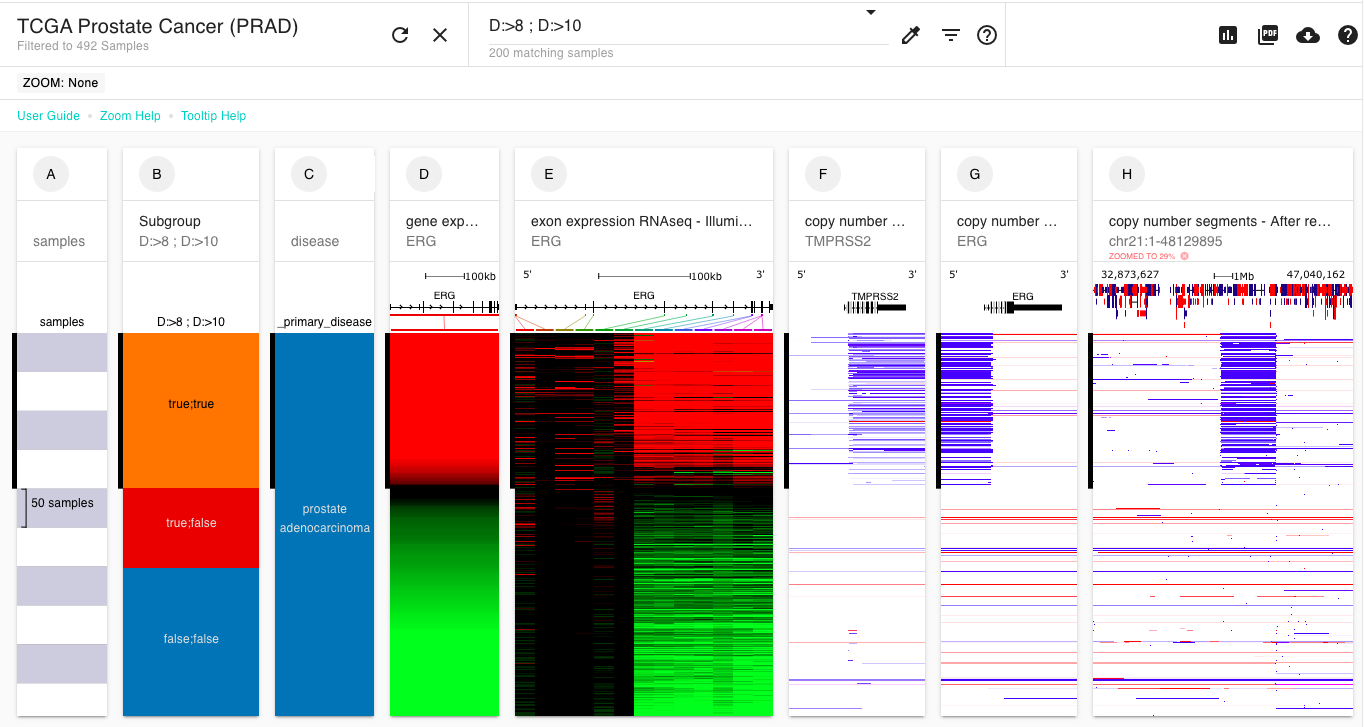This screenshot has width=1364, height=727.
Task: Select column D badge
Action: point(424,174)
